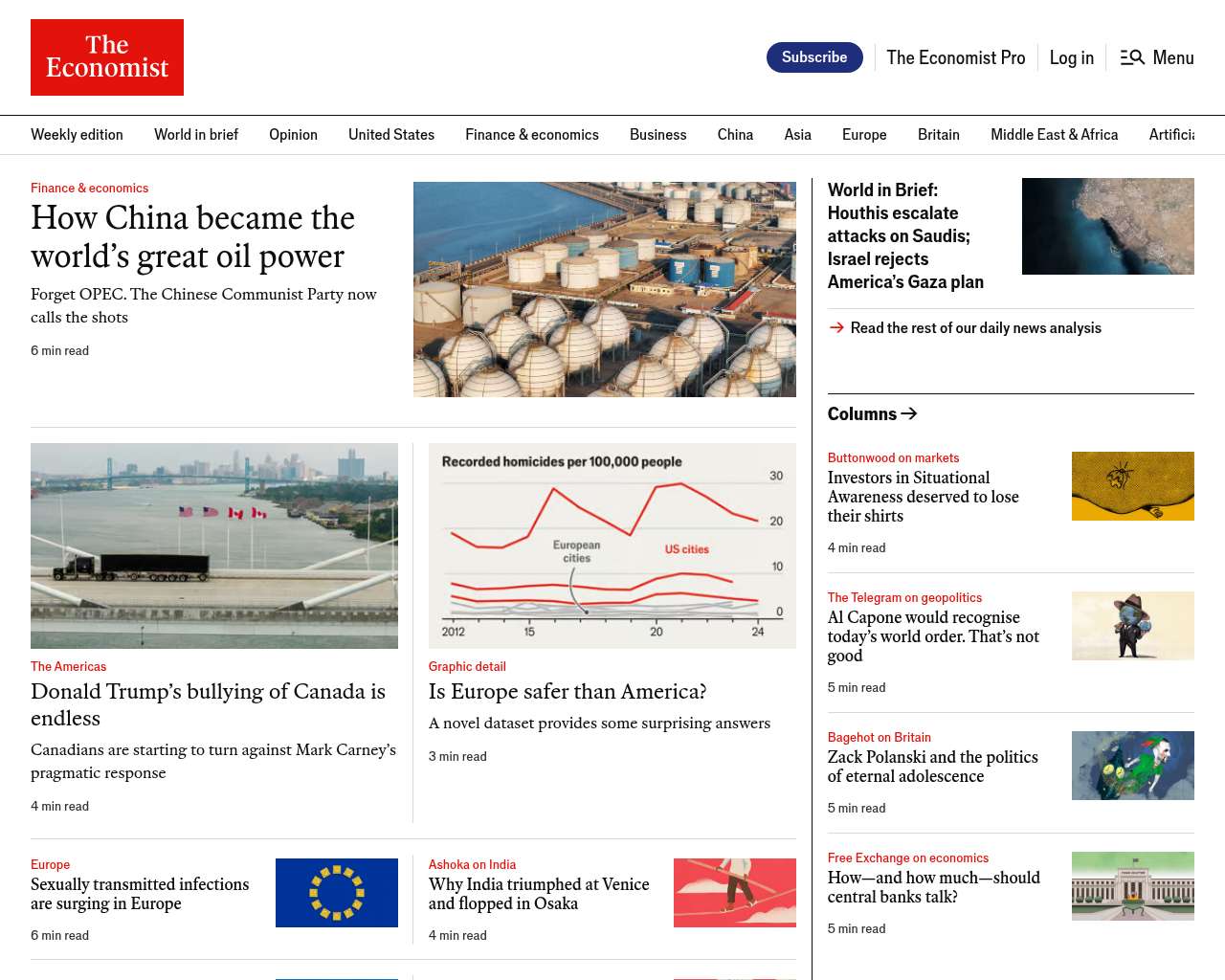Click The Economist logo
Screen dimensions: 1225x980
[107, 57]
